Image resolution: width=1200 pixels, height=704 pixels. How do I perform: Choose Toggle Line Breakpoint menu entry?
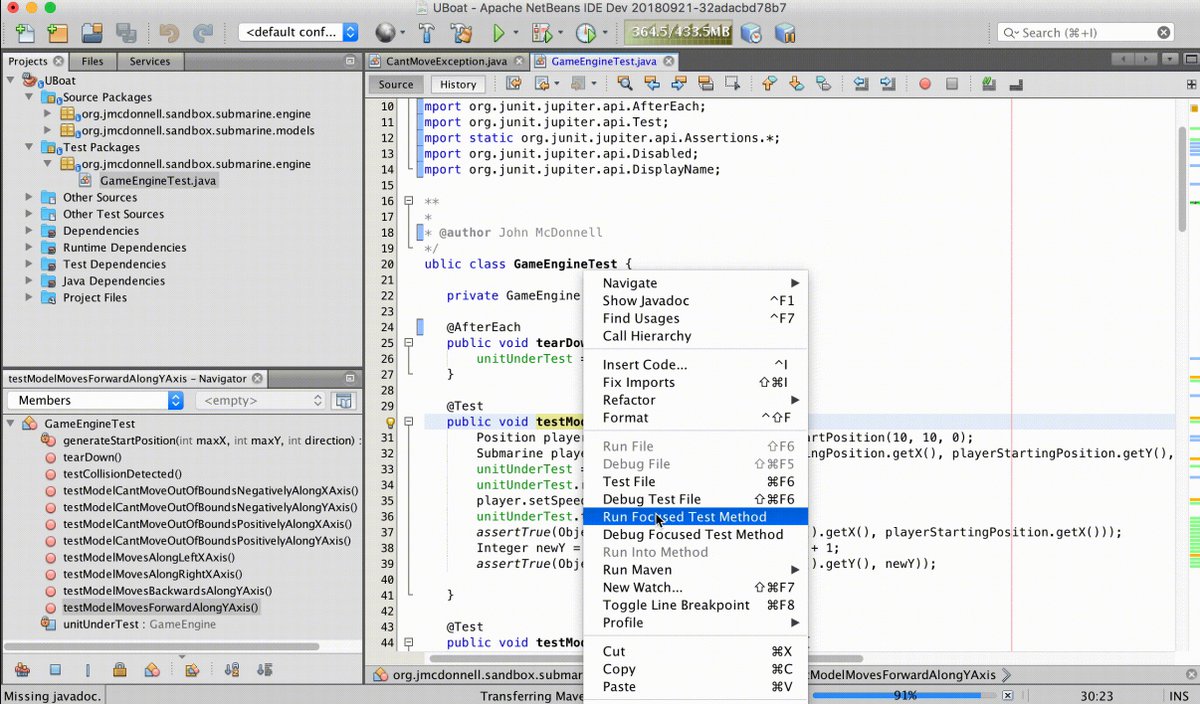pyautogui.click(x=696, y=605)
